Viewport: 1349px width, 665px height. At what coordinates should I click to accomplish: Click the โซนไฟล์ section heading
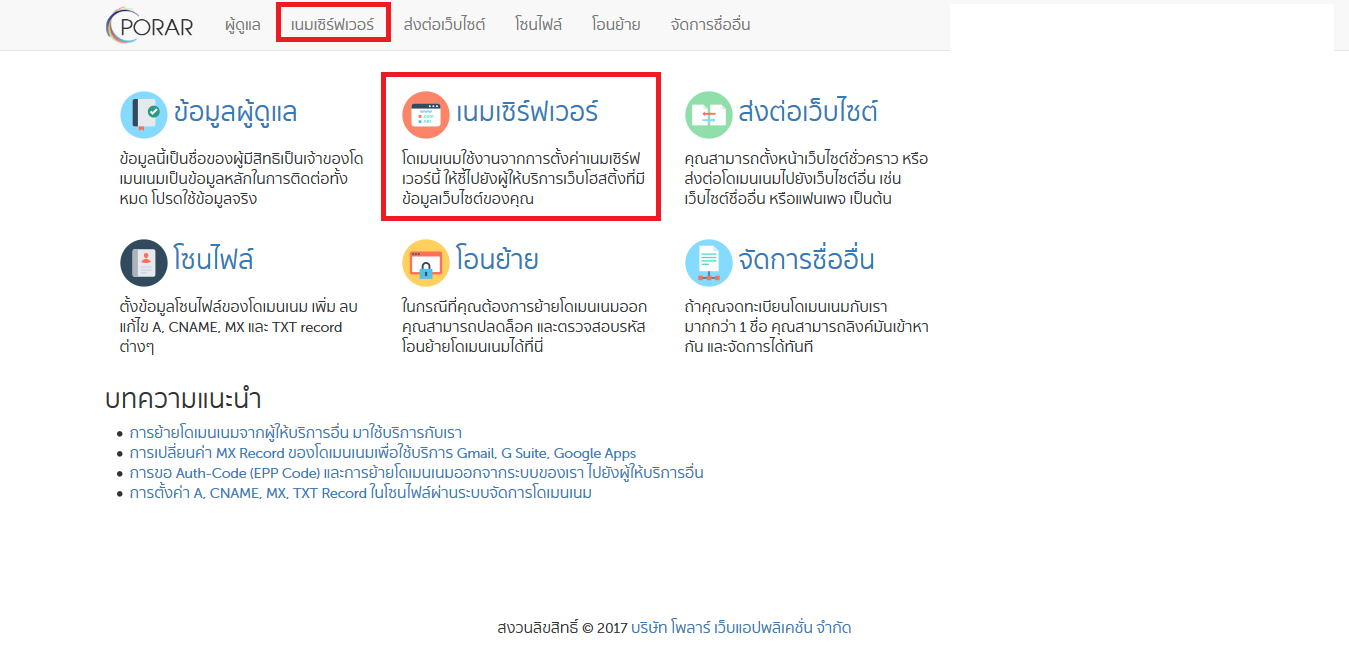pyautogui.click(x=213, y=260)
